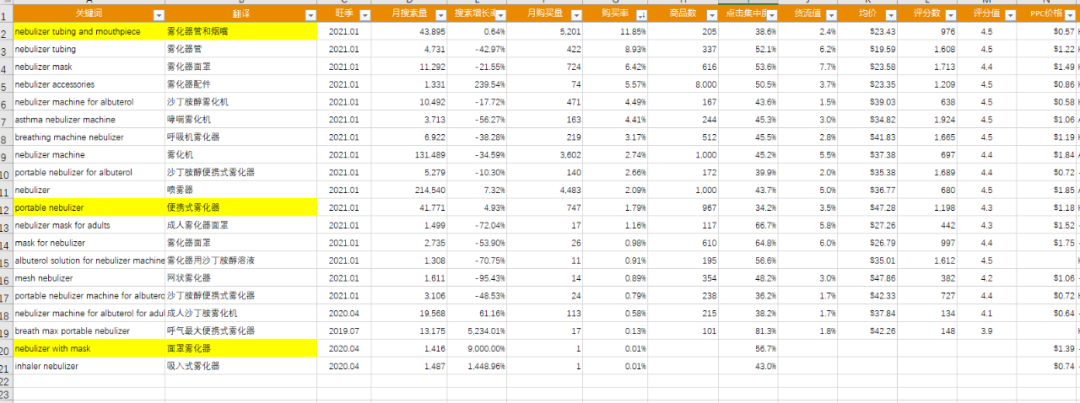
Task: Select cell 'nebulizer mask for adults'
Action: [89, 225]
